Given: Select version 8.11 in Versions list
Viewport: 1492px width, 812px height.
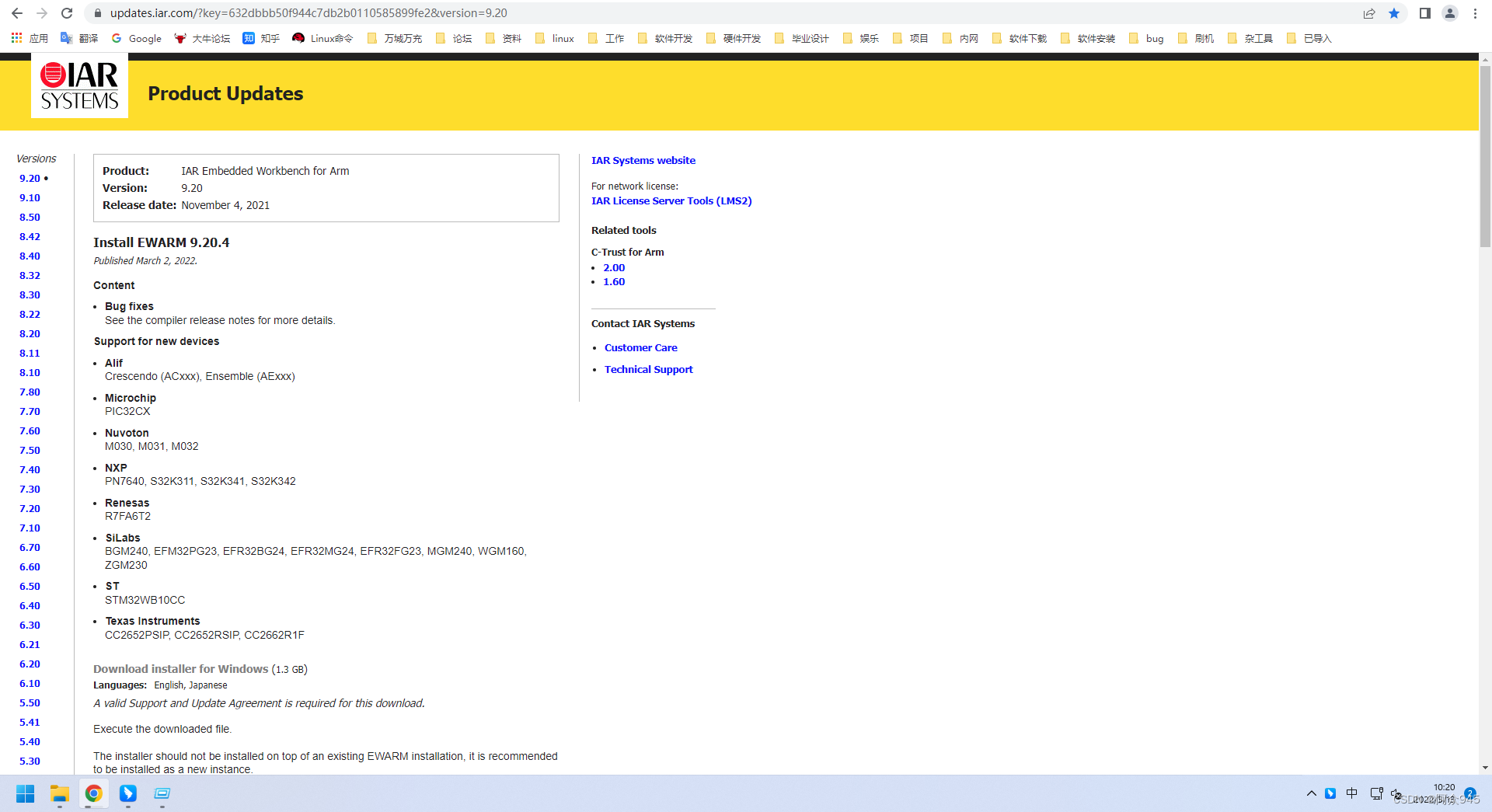Looking at the screenshot, I should (x=30, y=353).
